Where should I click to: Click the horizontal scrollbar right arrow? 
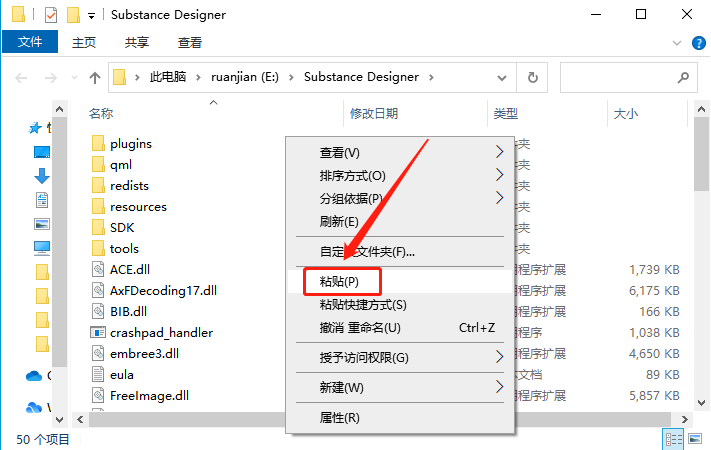(684, 419)
